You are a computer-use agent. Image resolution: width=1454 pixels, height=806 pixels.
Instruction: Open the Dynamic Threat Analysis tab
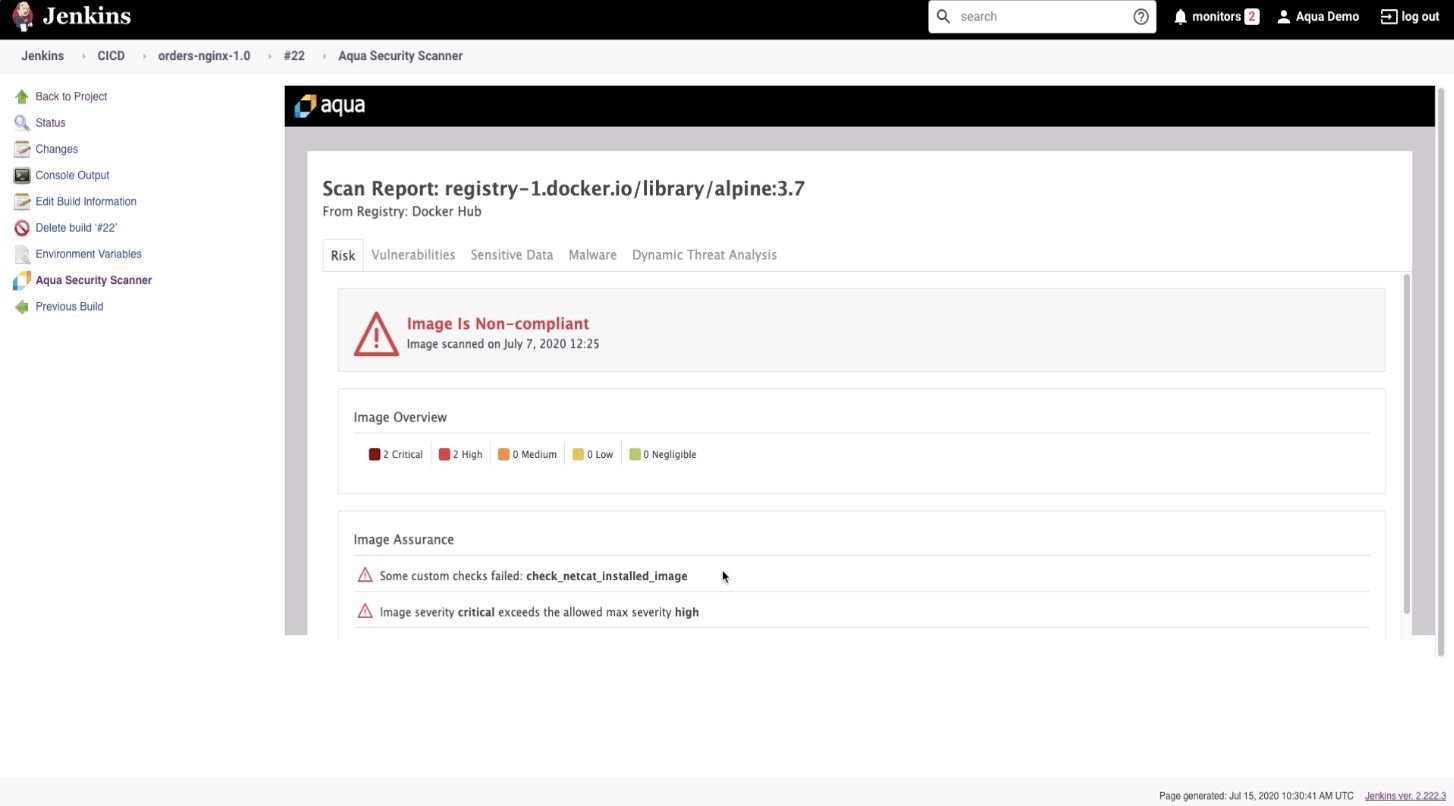[x=704, y=255]
